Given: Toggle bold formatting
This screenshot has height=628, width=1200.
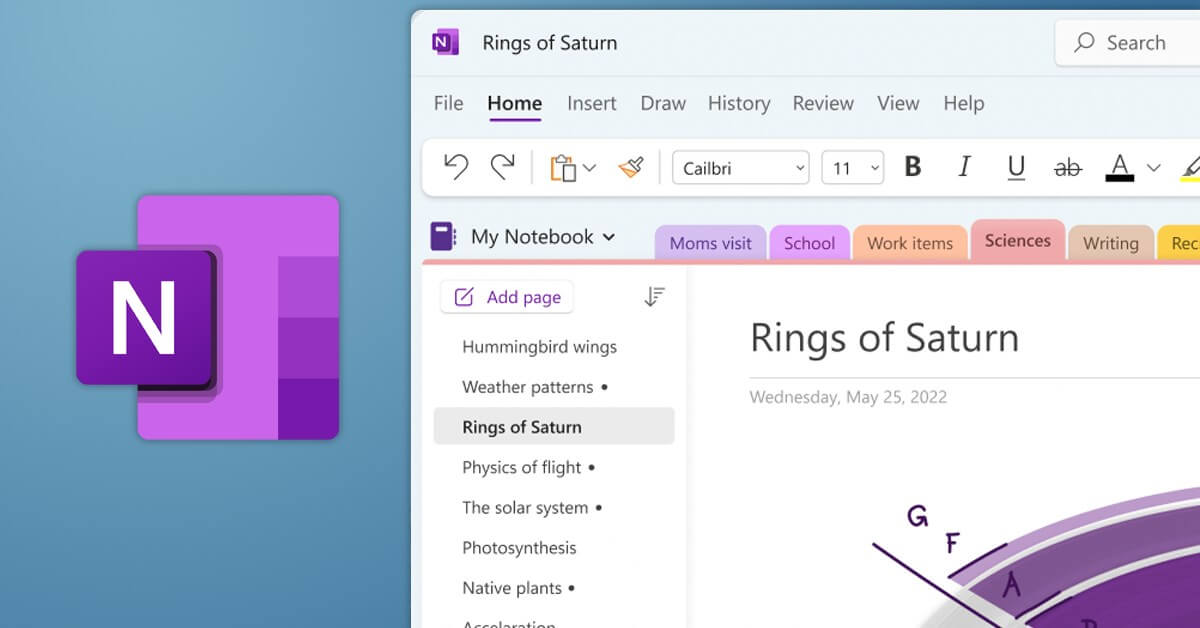Looking at the screenshot, I should point(912,167).
